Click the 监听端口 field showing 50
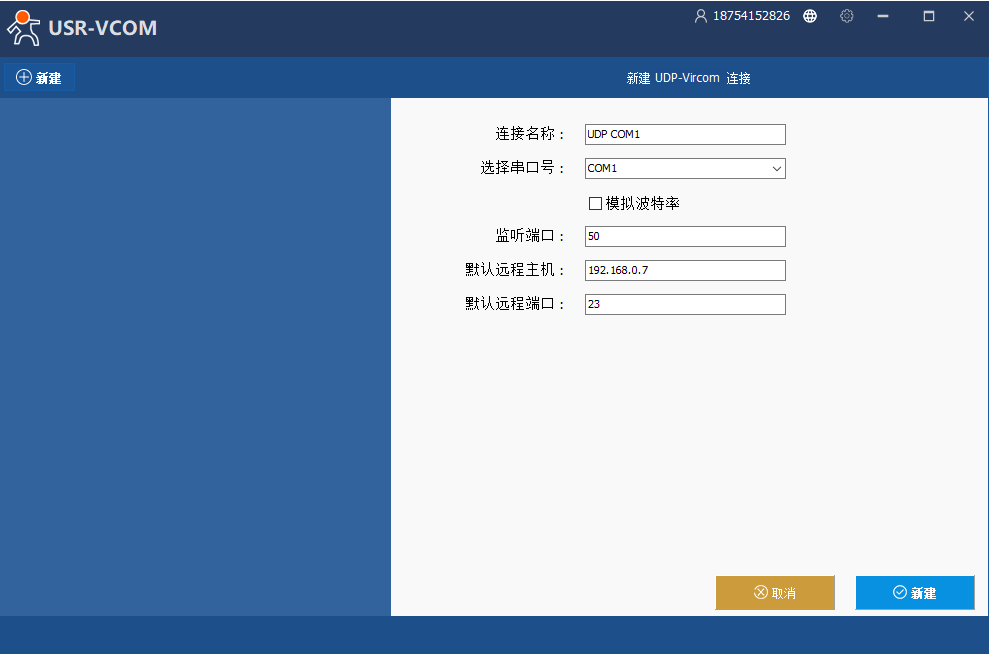 [x=685, y=237]
